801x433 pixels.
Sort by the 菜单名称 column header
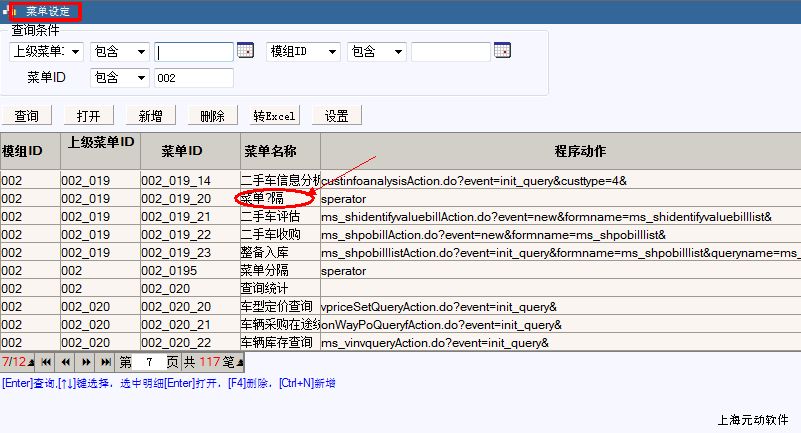(270, 151)
